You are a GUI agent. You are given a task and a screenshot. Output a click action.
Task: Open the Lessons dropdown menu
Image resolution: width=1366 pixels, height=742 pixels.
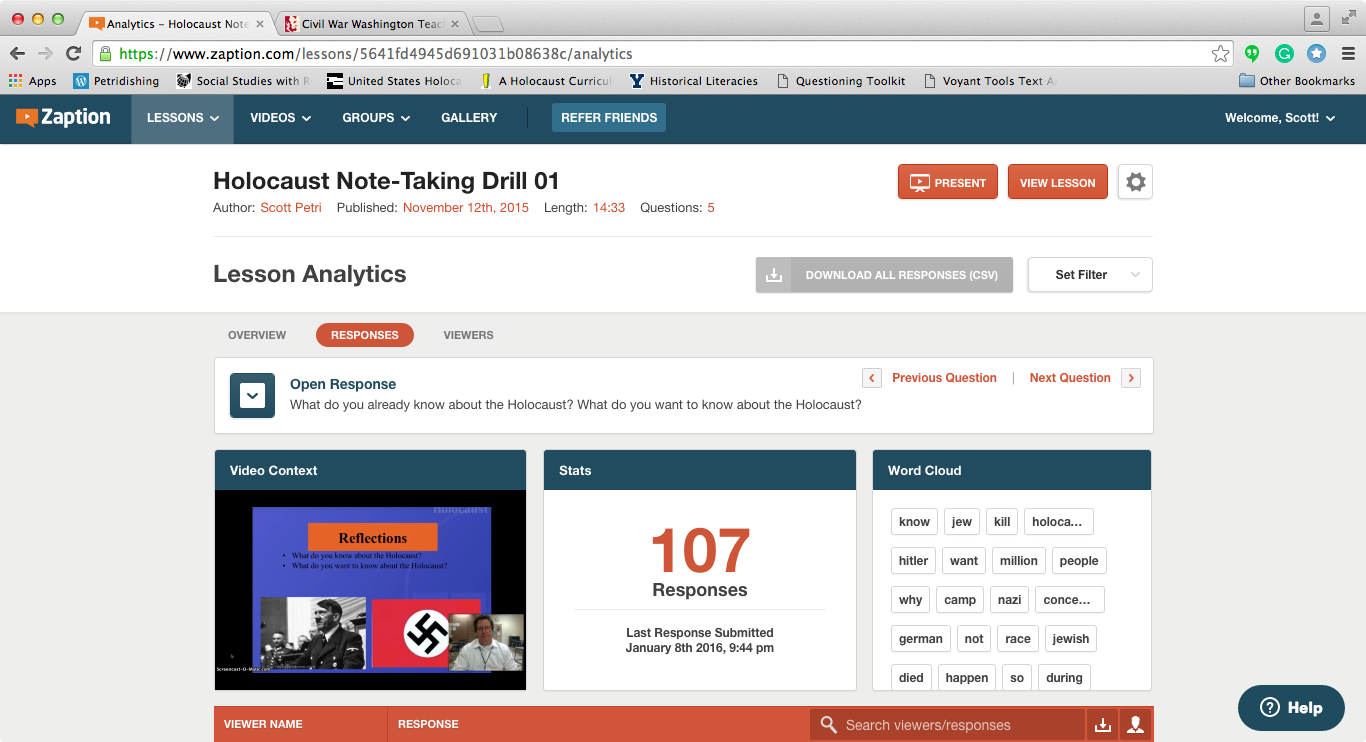pyautogui.click(x=183, y=118)
